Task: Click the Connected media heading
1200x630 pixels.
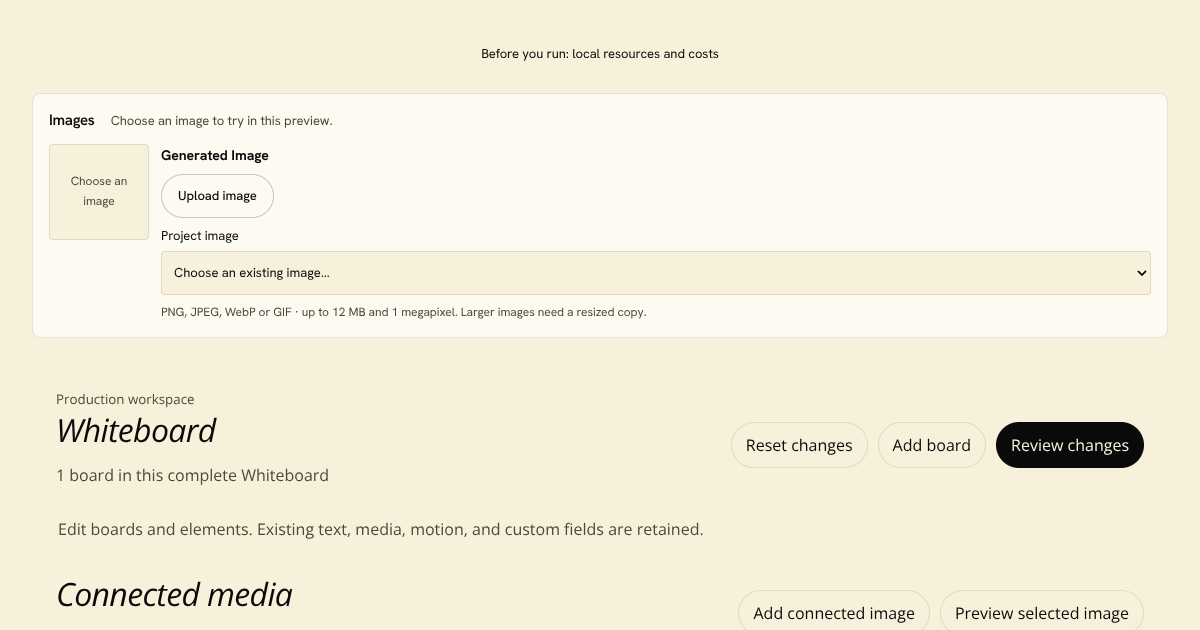Action: (174, 595)
